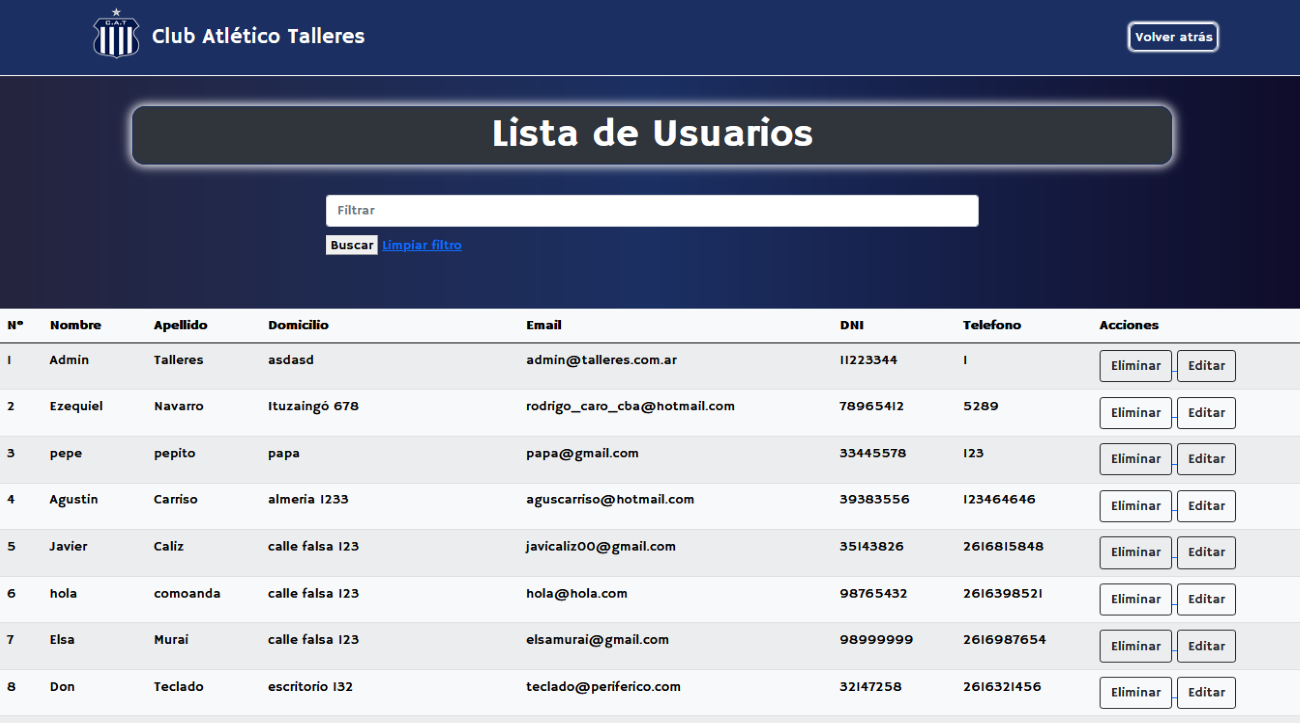The height and width of the screenshot is (723, 1300).
Task: Click email teclado@periferico.com
Action: [x=604, y=686]
